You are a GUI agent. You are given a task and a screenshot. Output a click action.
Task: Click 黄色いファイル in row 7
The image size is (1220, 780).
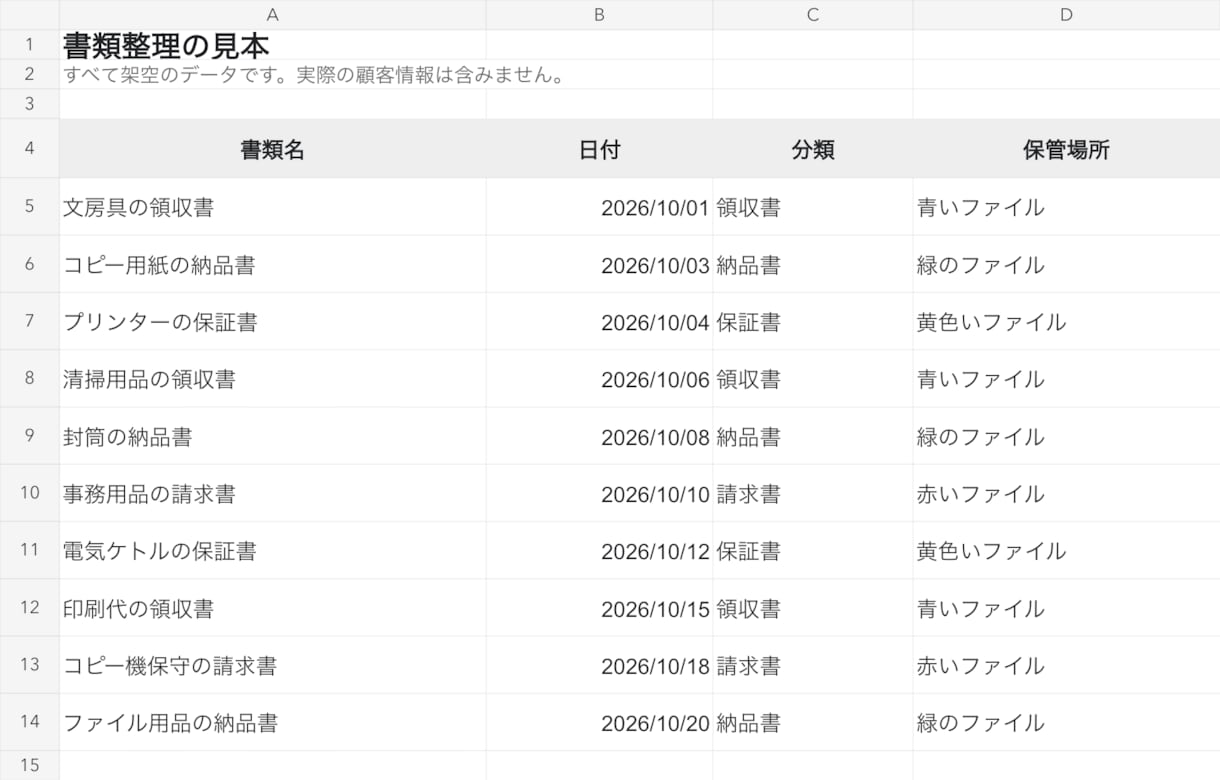[1066, 321]
